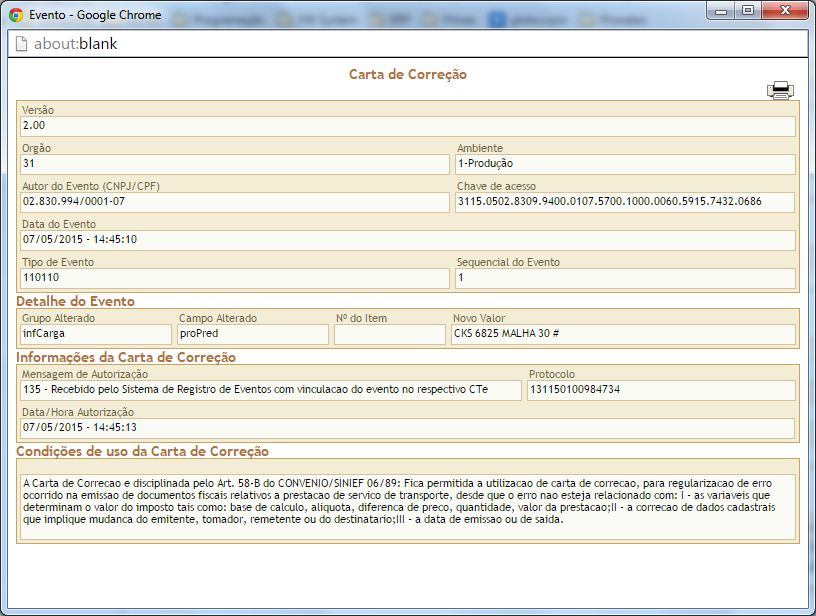The width and height of the screenshot is (816, 616).
Task: Click Condições de uso da Carta heading
Action: [143, 451]
